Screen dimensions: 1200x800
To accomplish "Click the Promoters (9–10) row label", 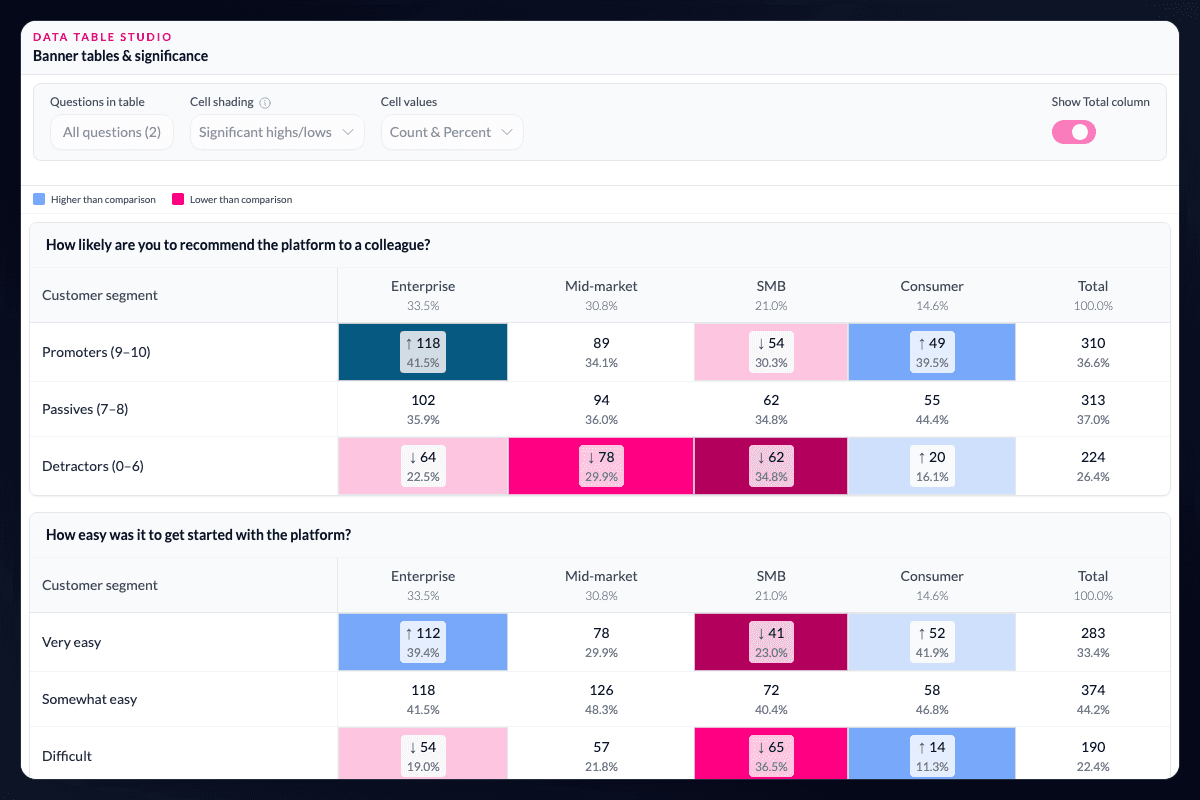I will 96,352.
